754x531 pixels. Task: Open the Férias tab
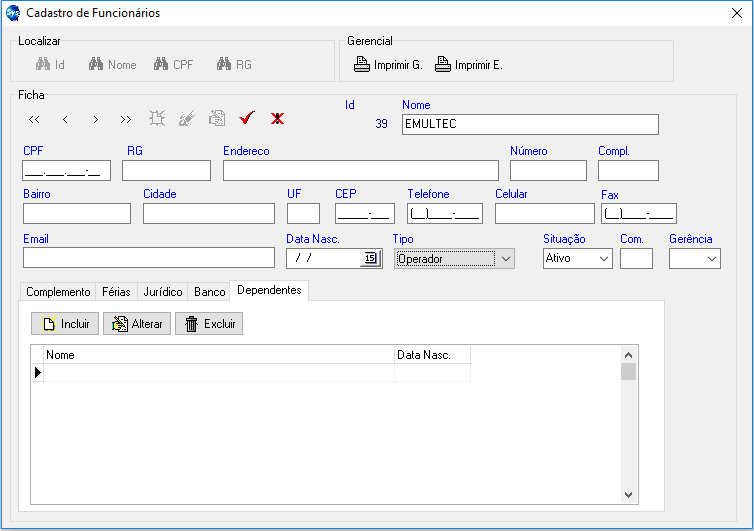(116, 292)
